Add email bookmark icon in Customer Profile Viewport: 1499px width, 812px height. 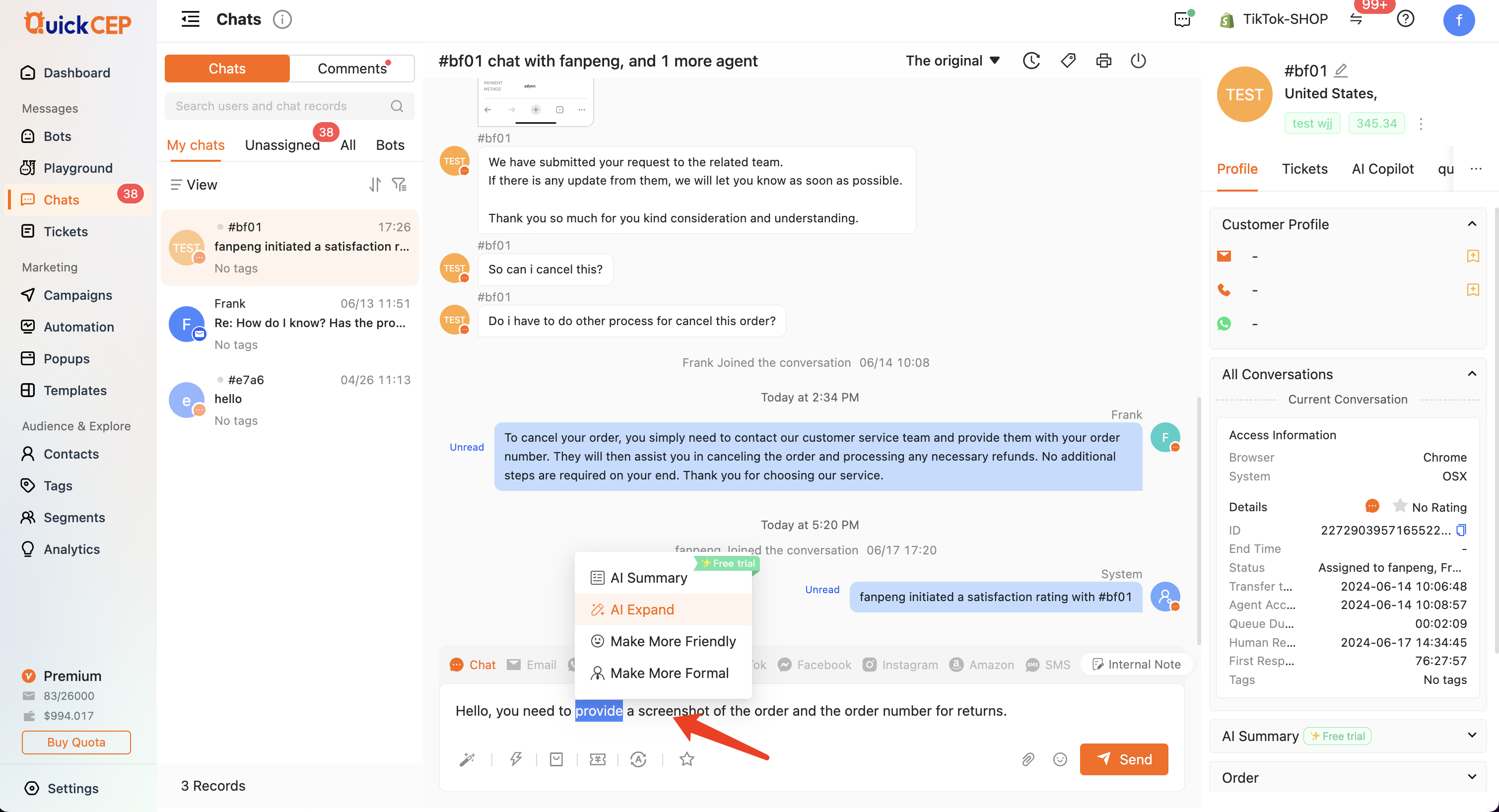pos(1472,256)
